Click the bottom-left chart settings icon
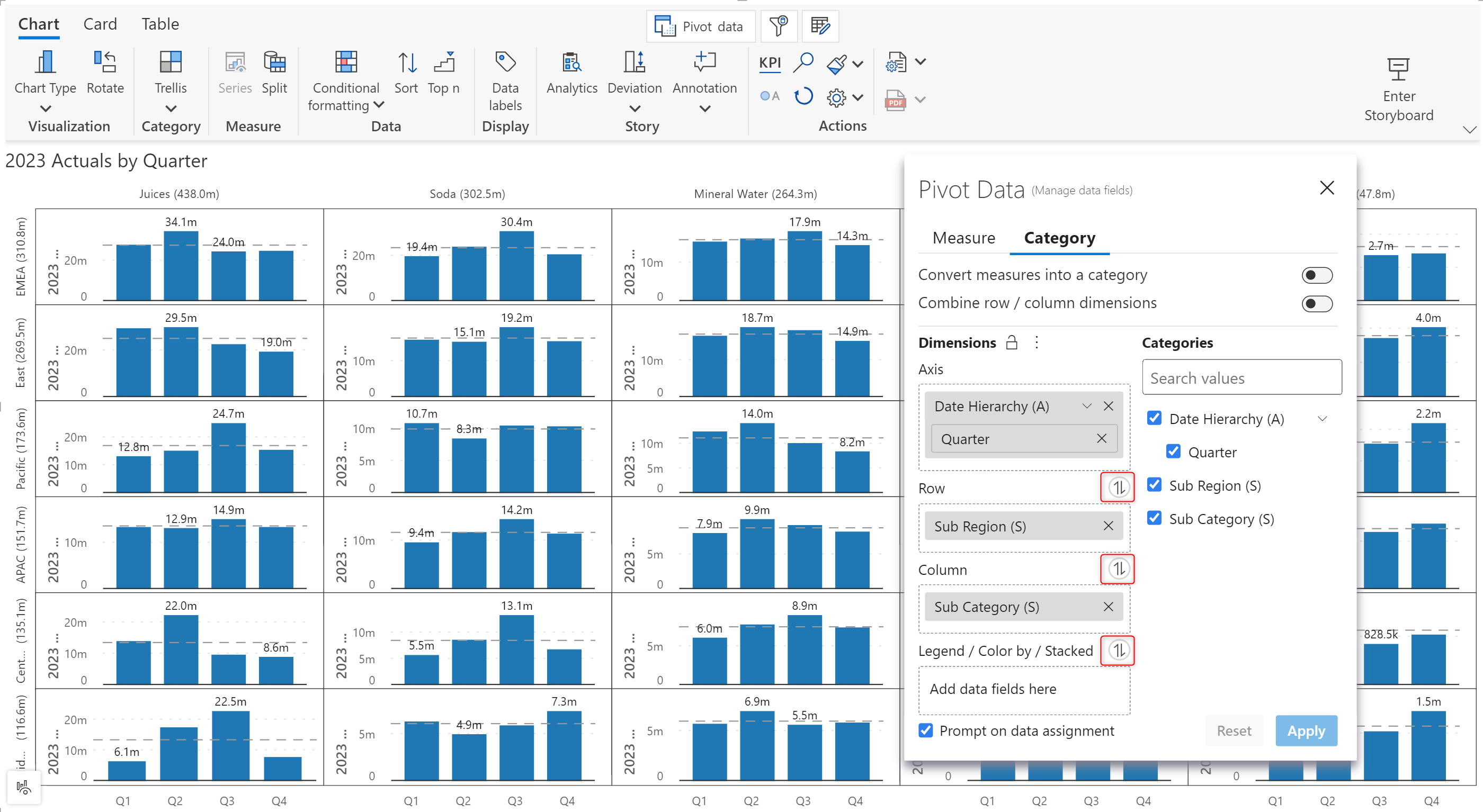The height and width of the screenshot is (812, 1483). click(x=24, y=787)
